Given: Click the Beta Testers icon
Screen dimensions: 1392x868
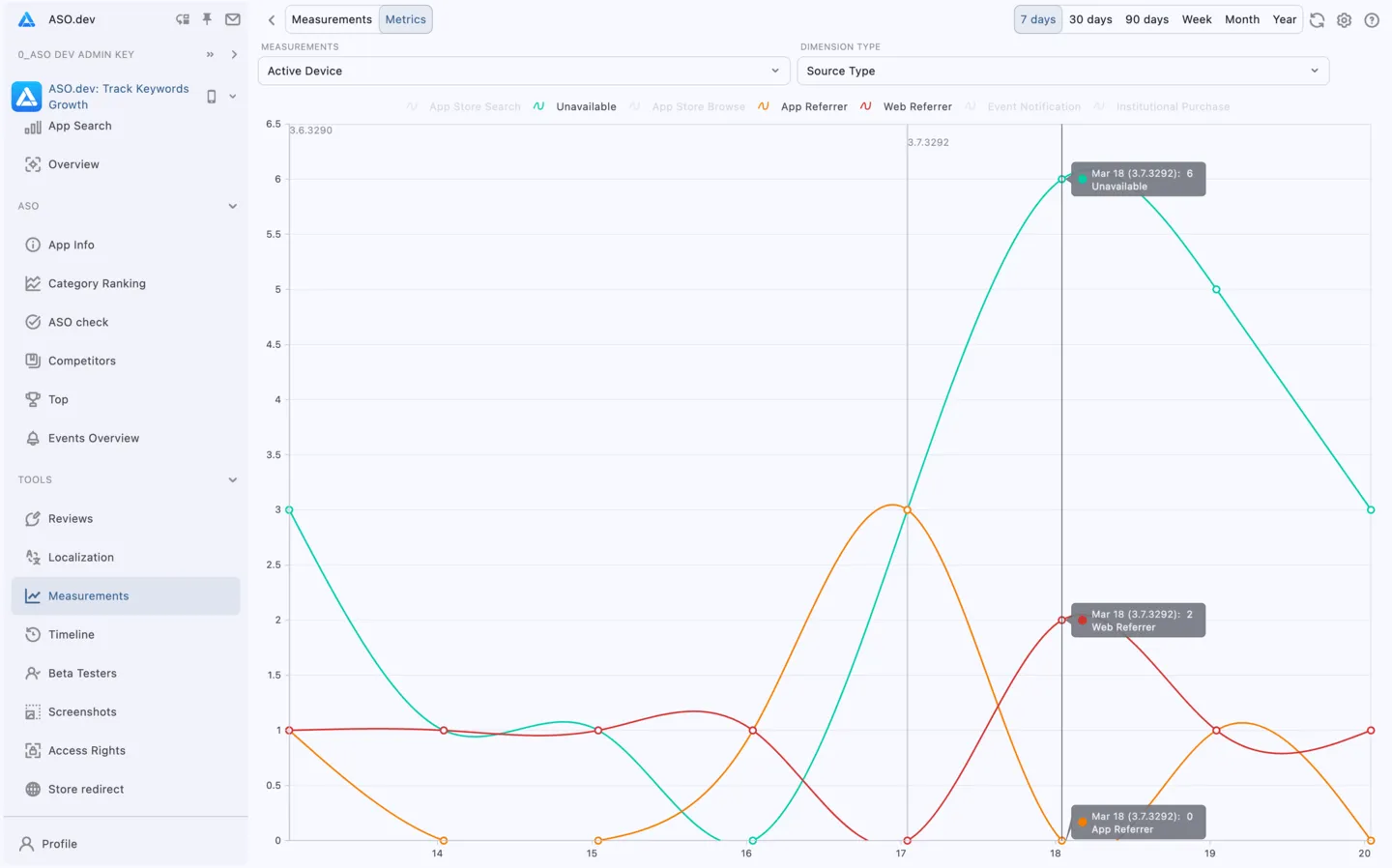Looking at the screenshot, I should [32, 673].
